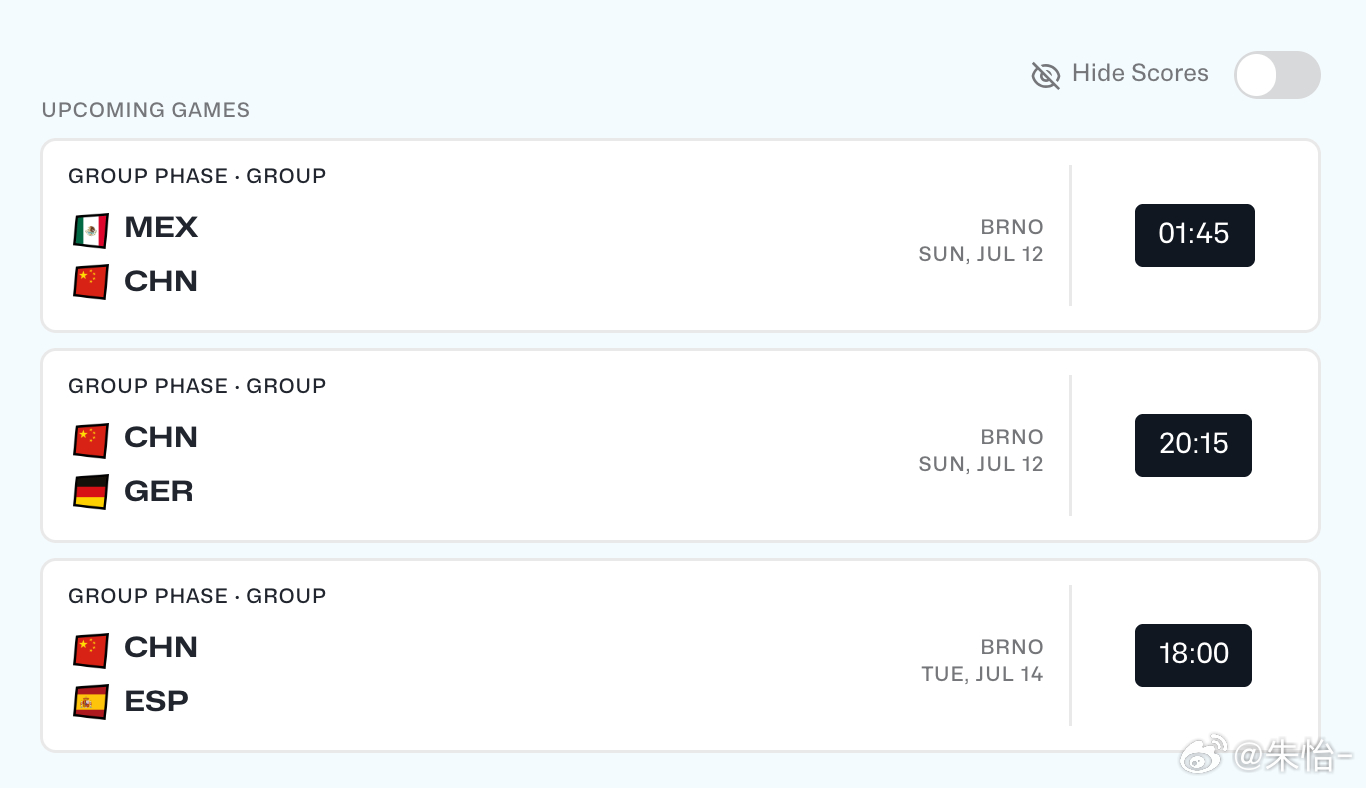Open the 01:45 game time button
The height and width of the screenshot is (788, 1366).
click(1194, 235)
